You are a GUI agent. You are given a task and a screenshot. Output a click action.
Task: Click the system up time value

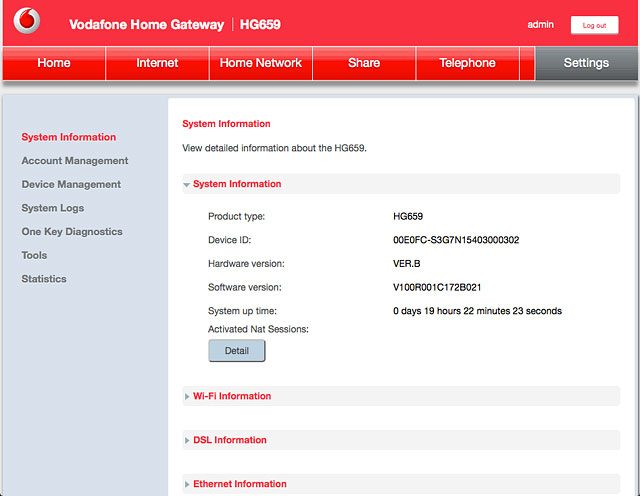(477, 311)
